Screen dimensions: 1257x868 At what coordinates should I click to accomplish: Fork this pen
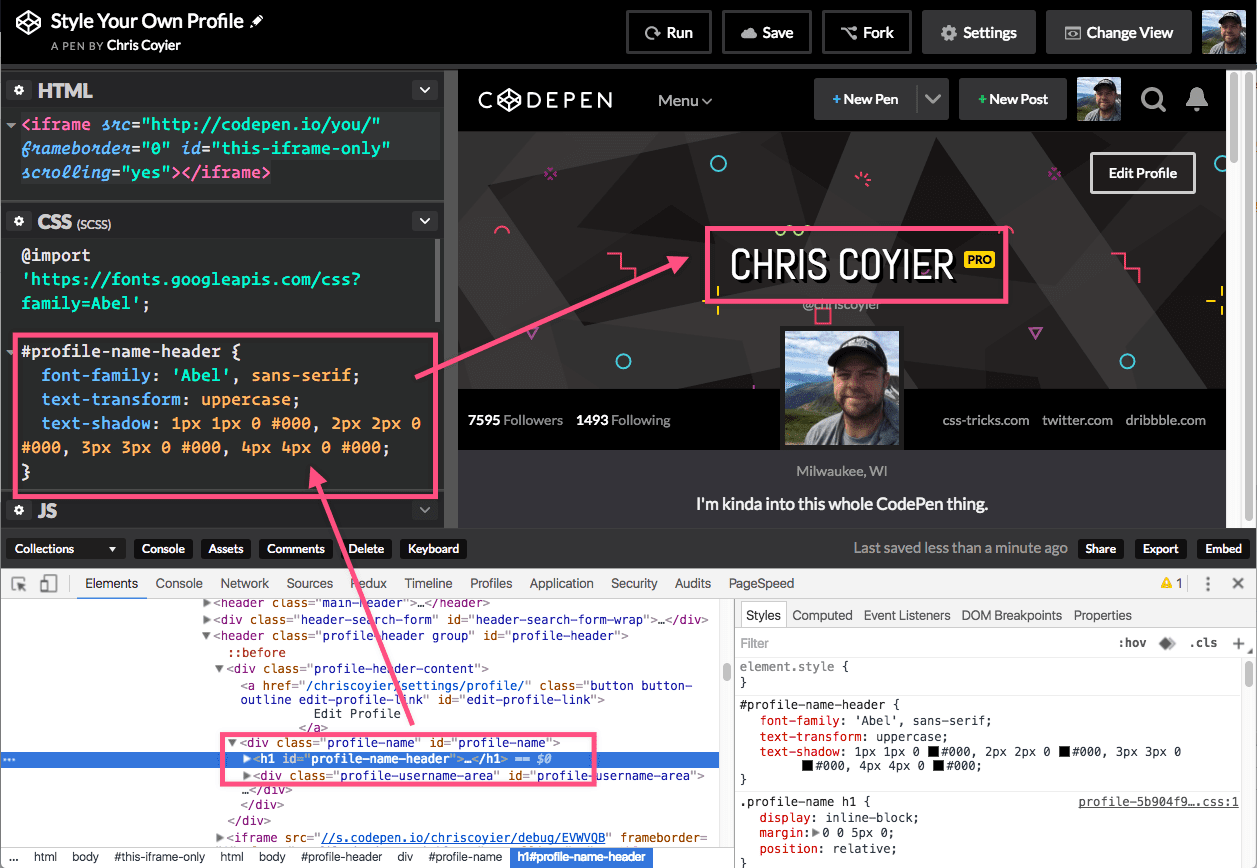click(x=866, y=33)
